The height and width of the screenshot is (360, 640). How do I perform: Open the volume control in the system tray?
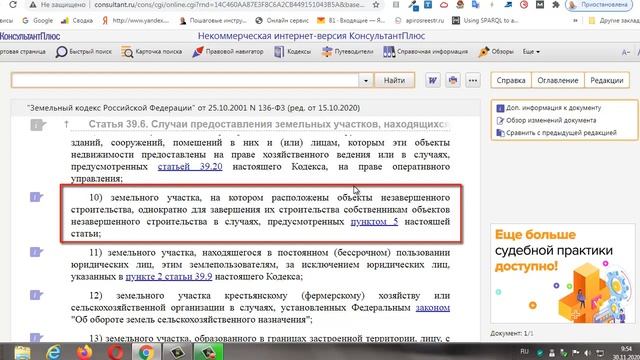click(587, 353)
